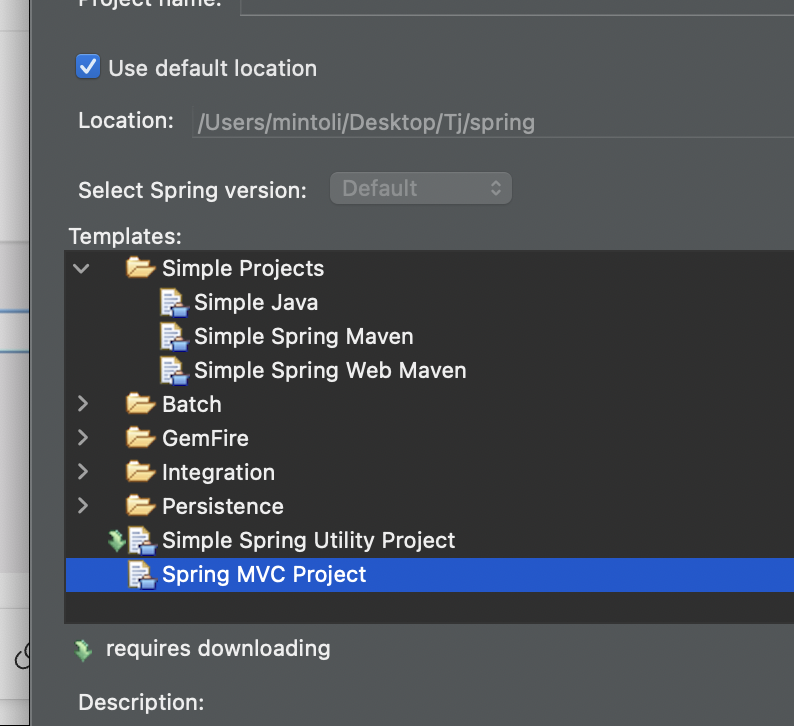794x726 pixels.
Task: Click the Location: label
Action: tap(126, 120)
